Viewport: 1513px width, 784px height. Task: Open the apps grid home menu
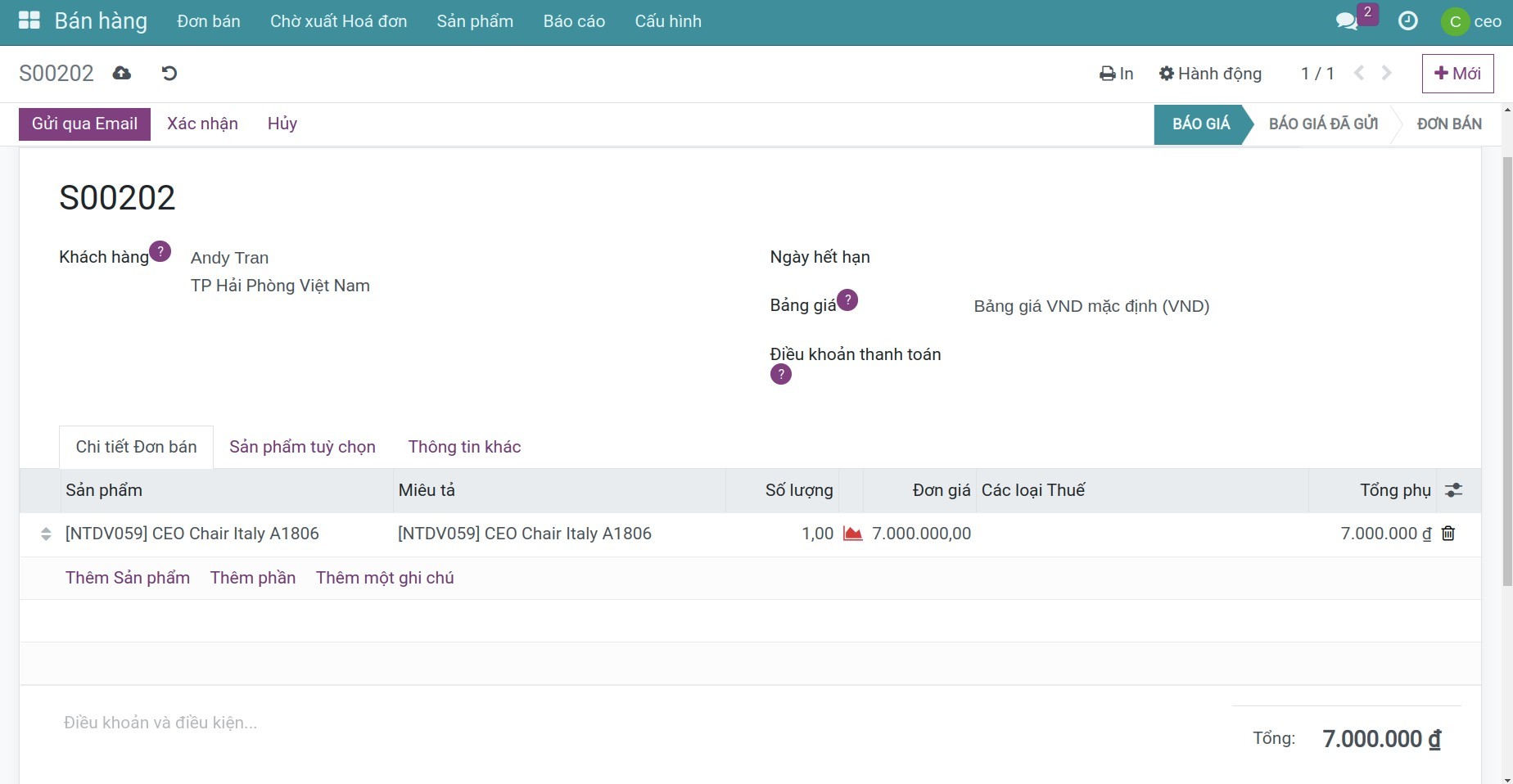tap(29, 21)
